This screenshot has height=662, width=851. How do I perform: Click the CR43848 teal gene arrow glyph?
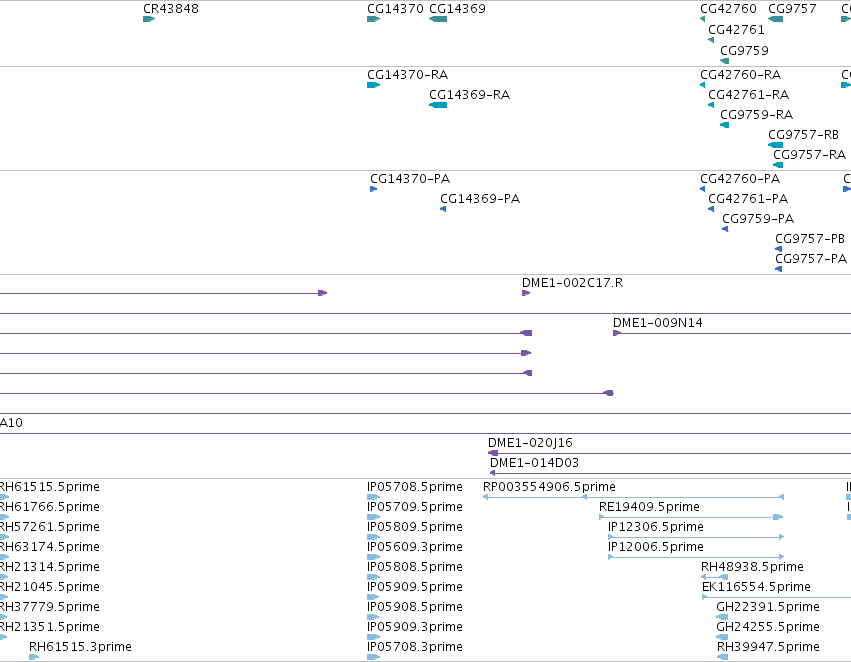pos(149,20)
